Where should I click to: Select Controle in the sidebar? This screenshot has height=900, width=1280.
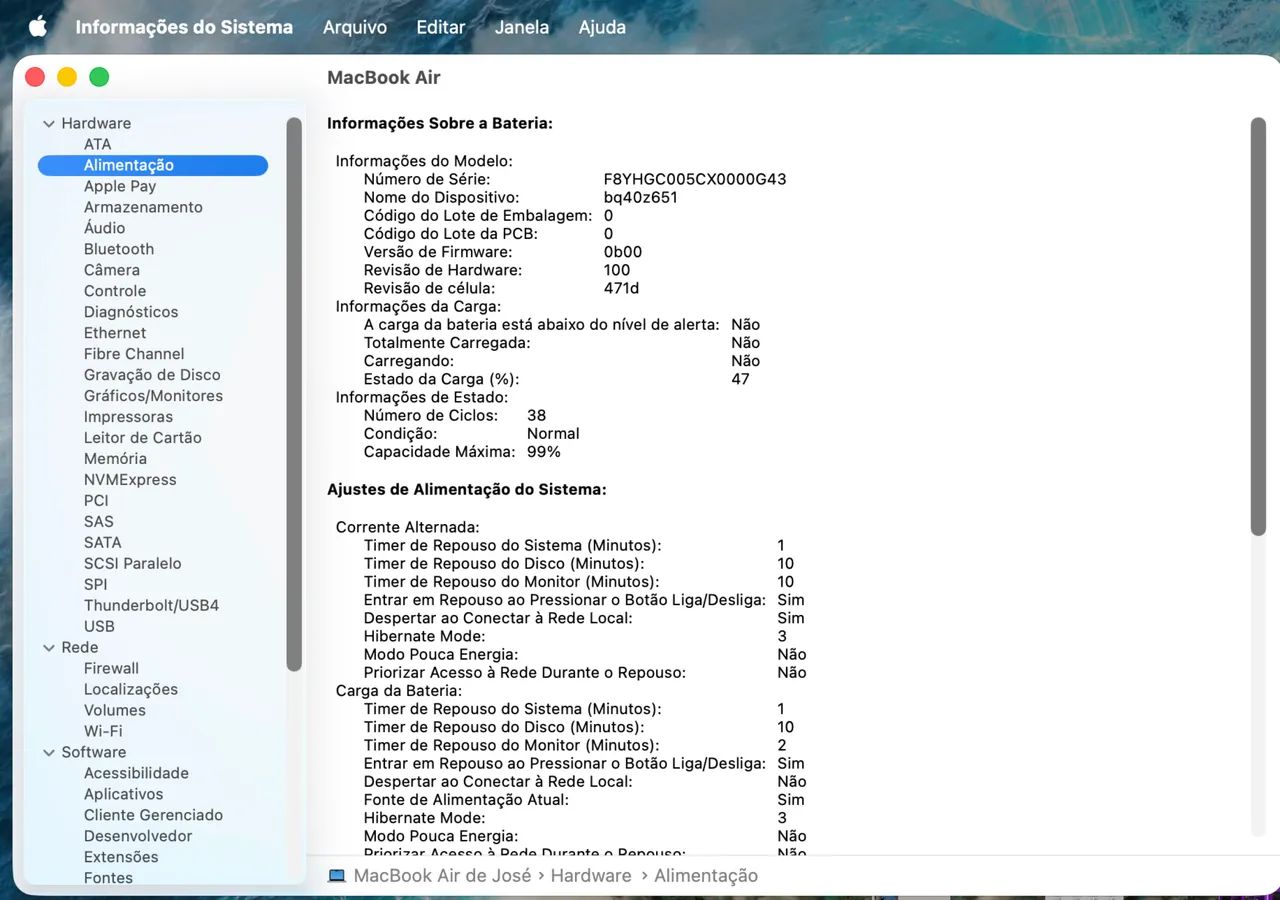[x=115, y=291]
